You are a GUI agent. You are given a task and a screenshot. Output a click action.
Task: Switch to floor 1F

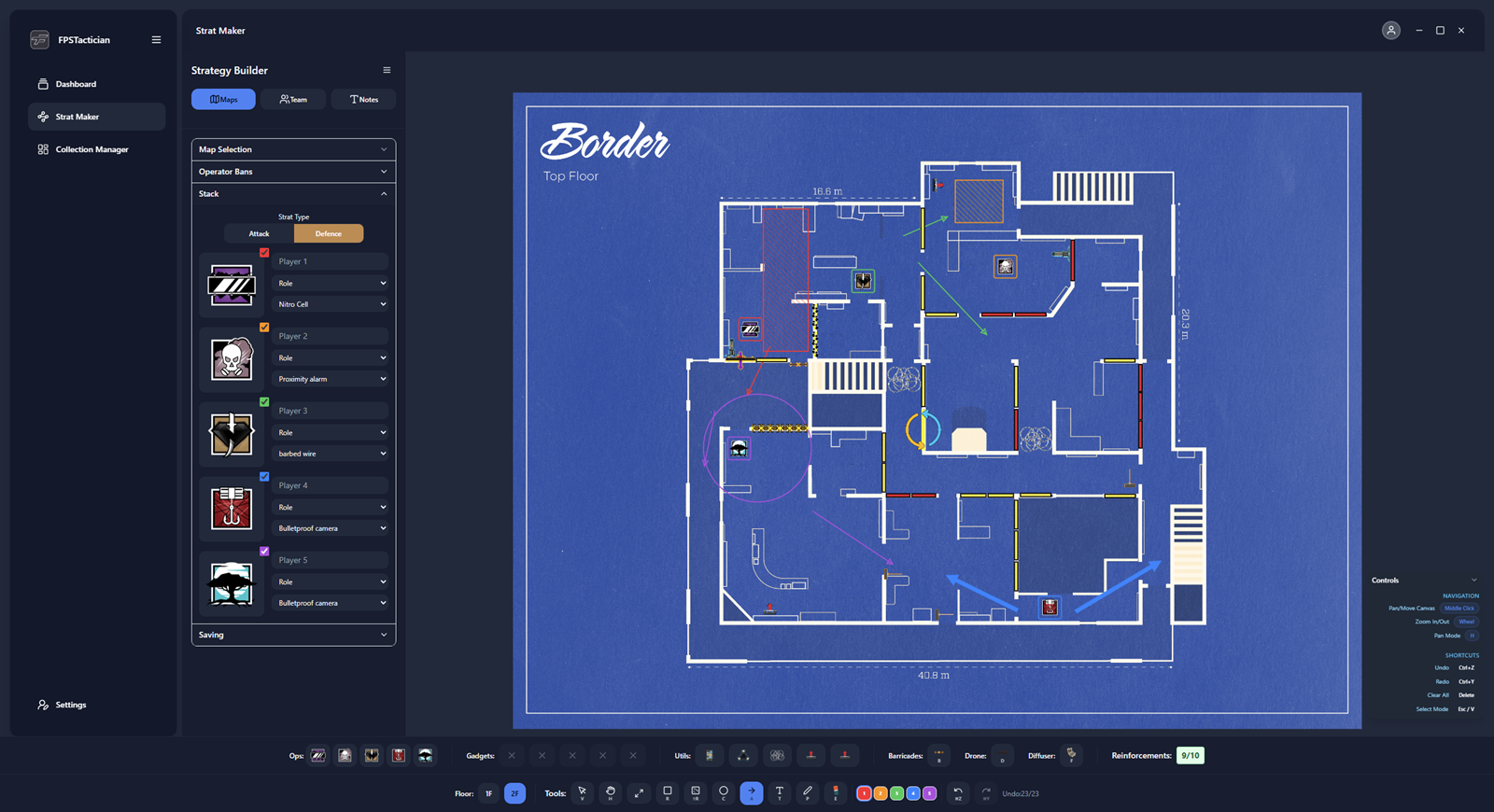click(x=488, y=793)
